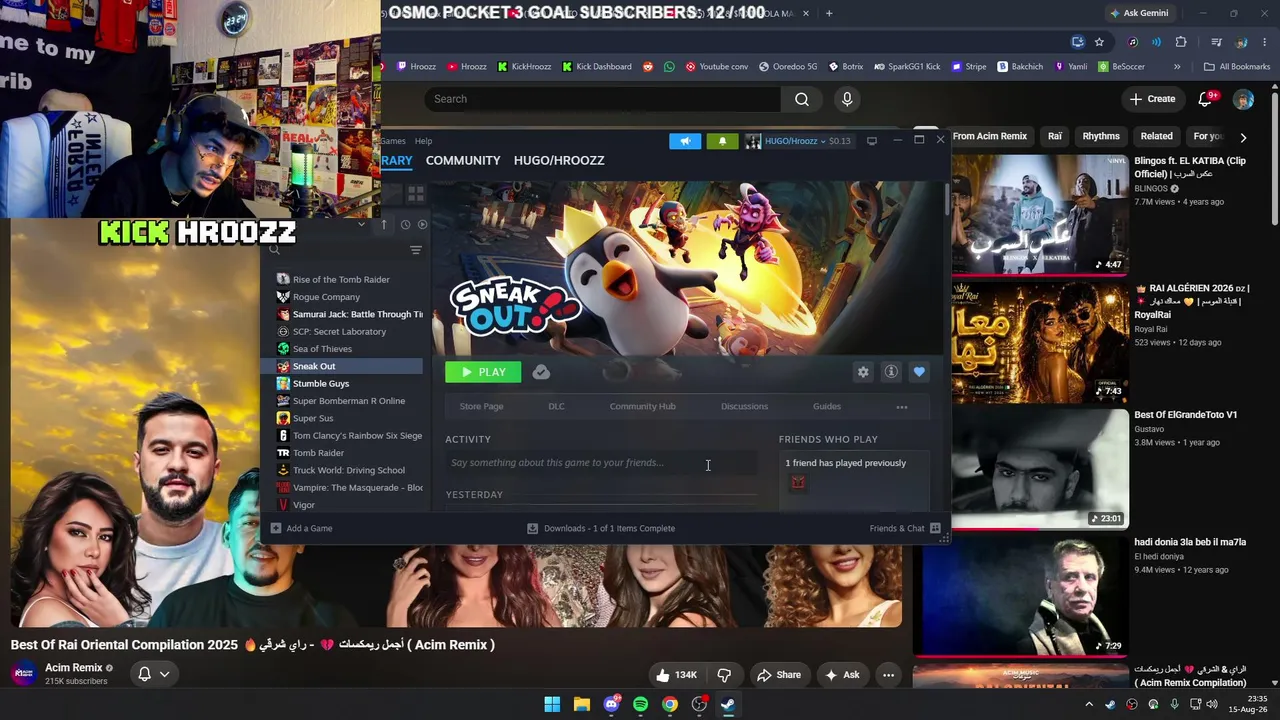
Task: Open Spotify from the taskbar
Action: [640, 704]
